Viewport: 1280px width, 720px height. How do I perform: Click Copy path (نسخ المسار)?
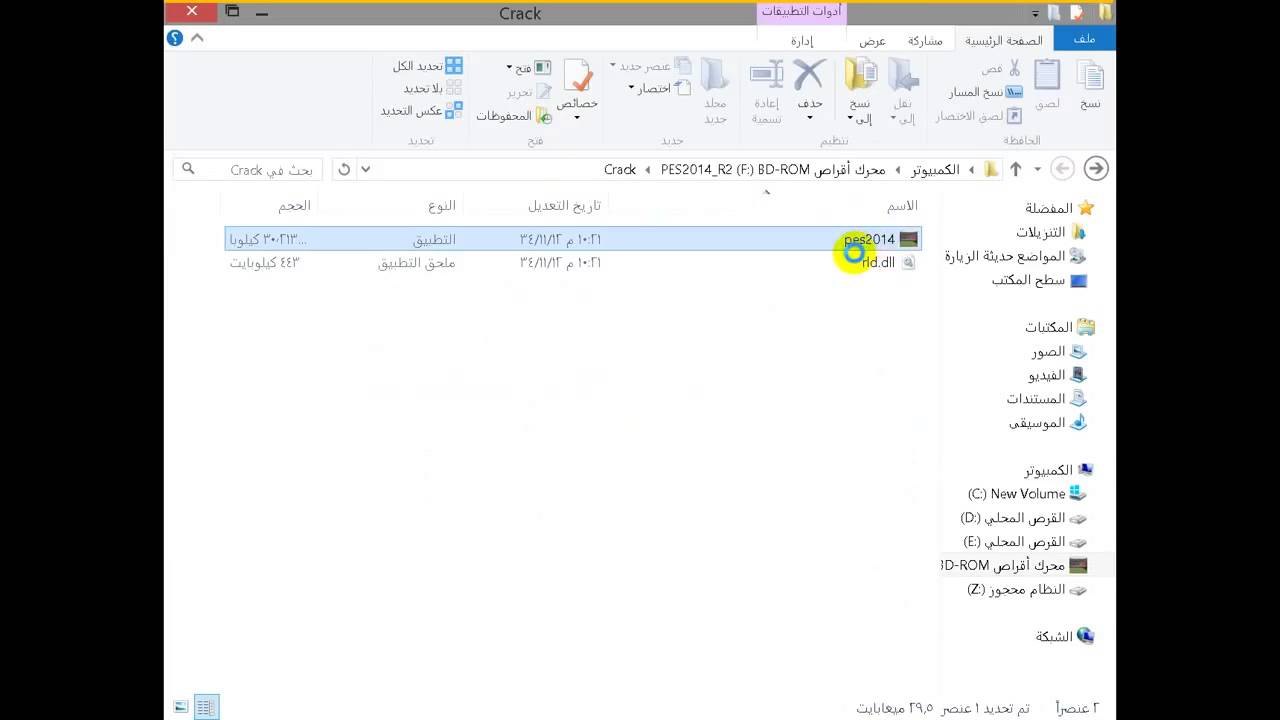pos(985,92)
